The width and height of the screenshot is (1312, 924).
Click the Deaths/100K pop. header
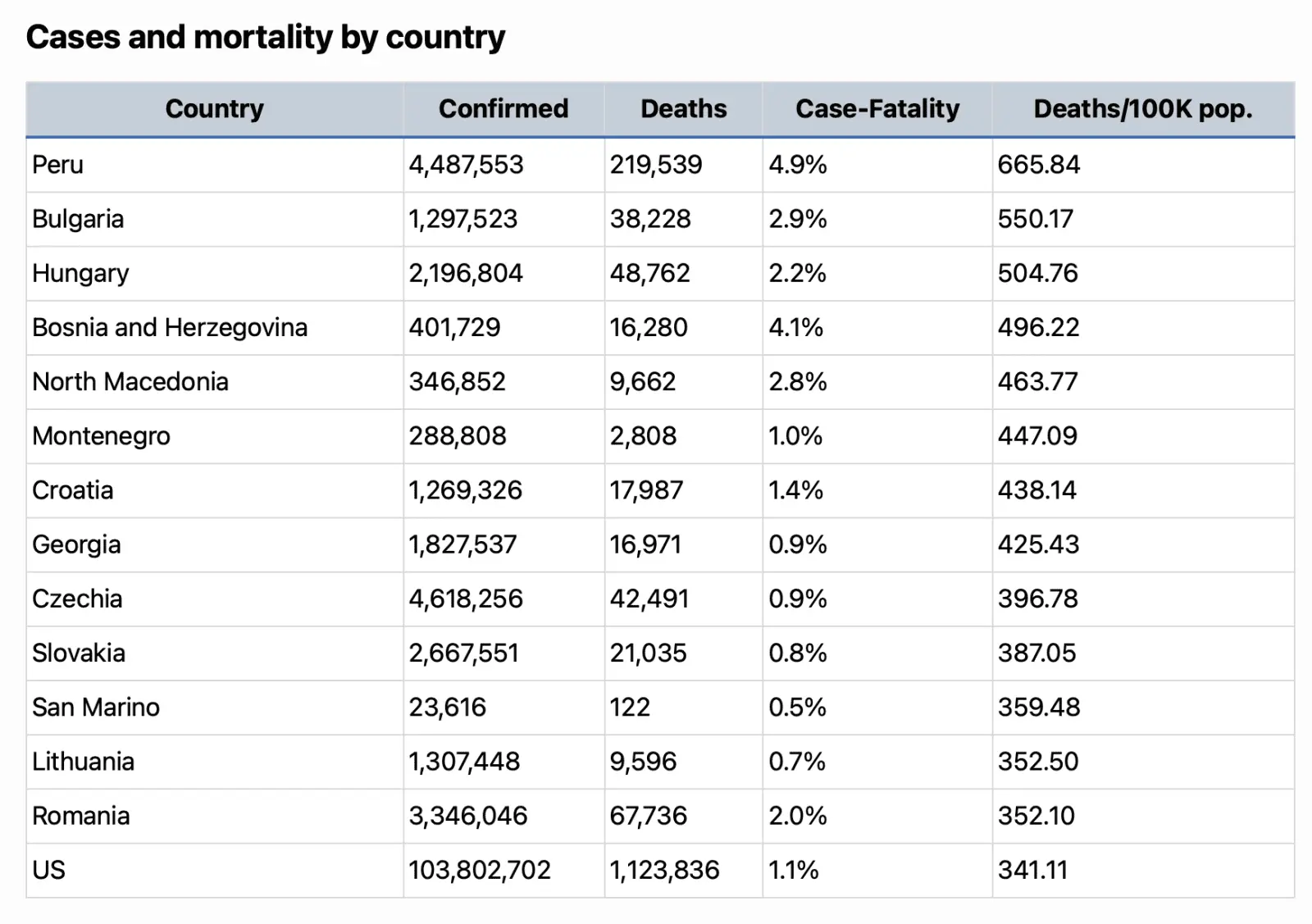tap(1142, 109)
